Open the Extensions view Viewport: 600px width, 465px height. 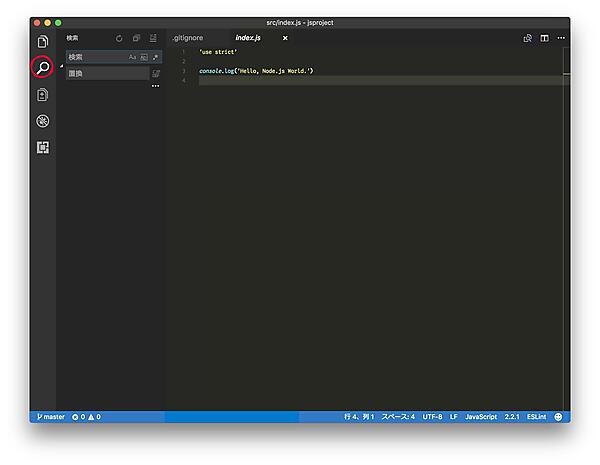point(42,148)
